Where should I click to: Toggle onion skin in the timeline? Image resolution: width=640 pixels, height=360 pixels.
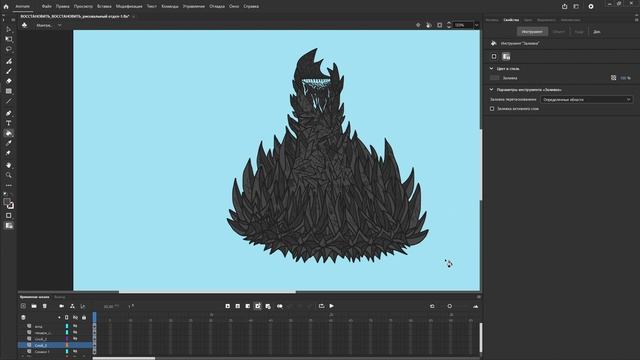coord(280,306)
